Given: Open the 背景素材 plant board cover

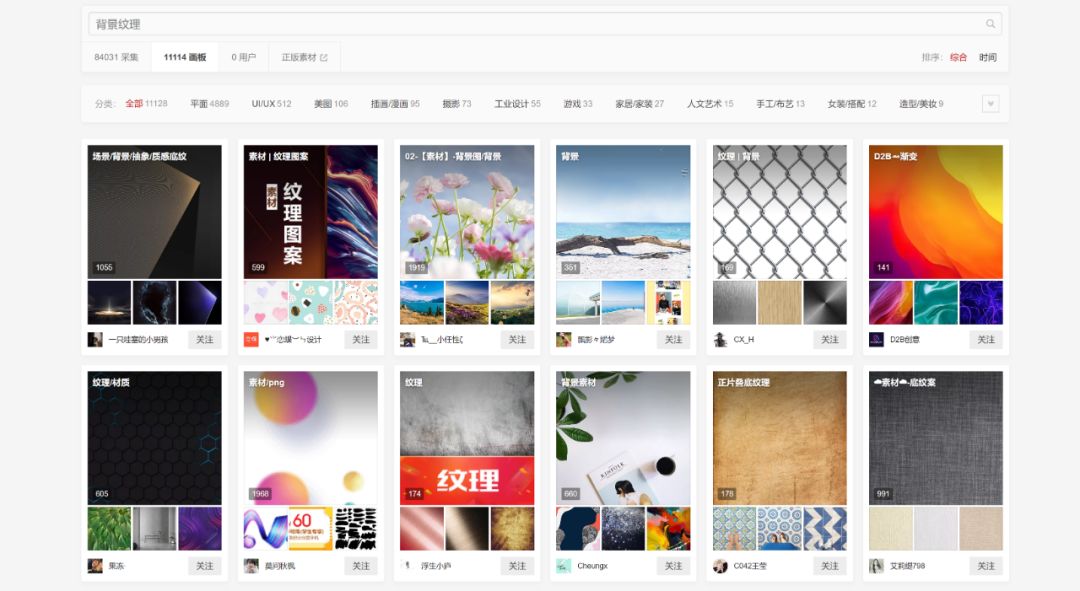Looking at the screenshot, I should pos(623,438).
